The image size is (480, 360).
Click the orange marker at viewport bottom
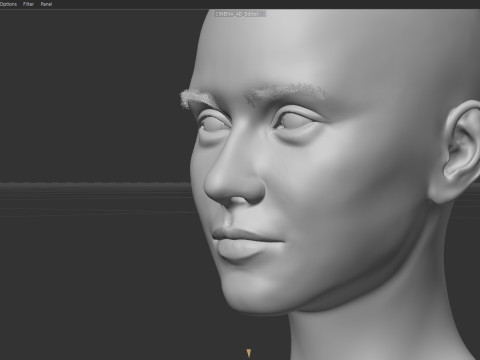249,353
